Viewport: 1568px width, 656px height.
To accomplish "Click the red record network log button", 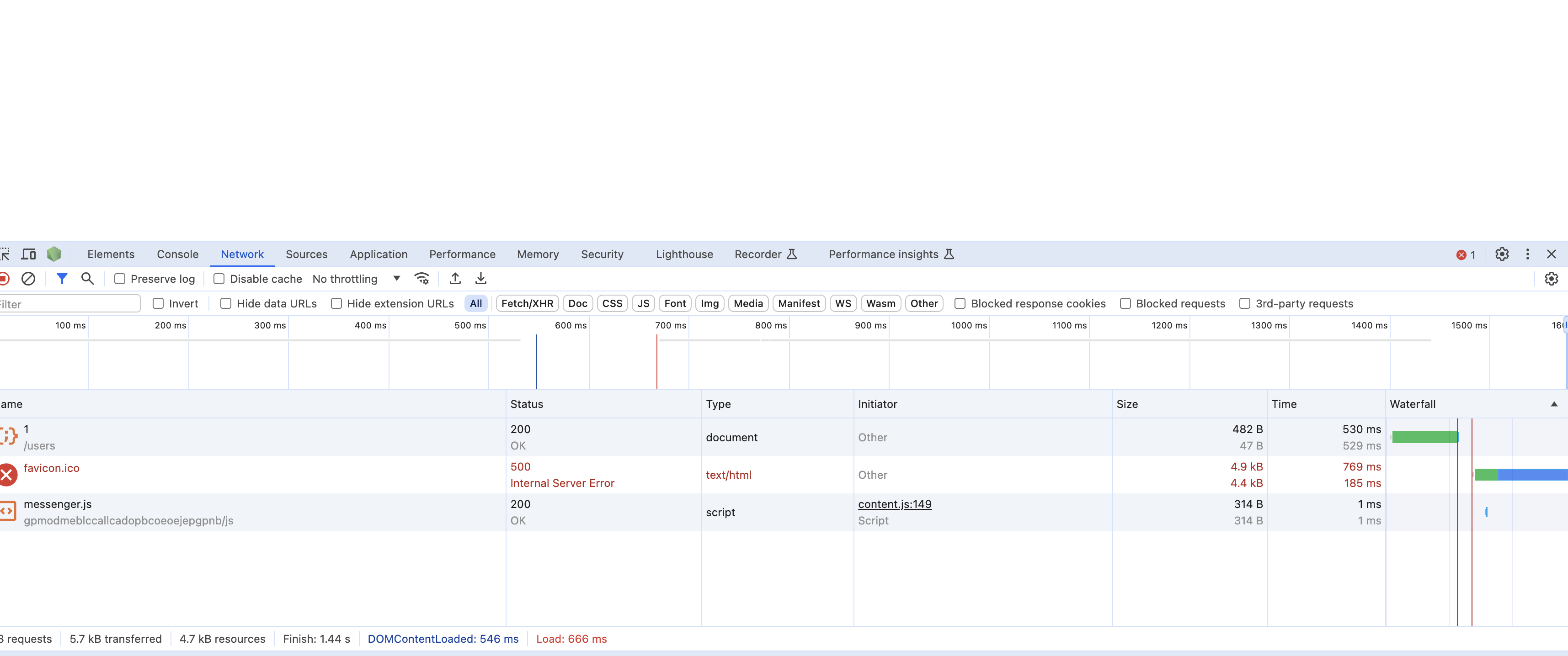I will click(4, 278).
